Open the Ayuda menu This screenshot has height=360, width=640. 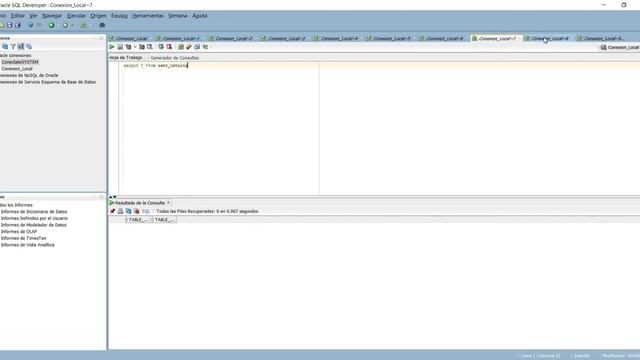point(200,16)
